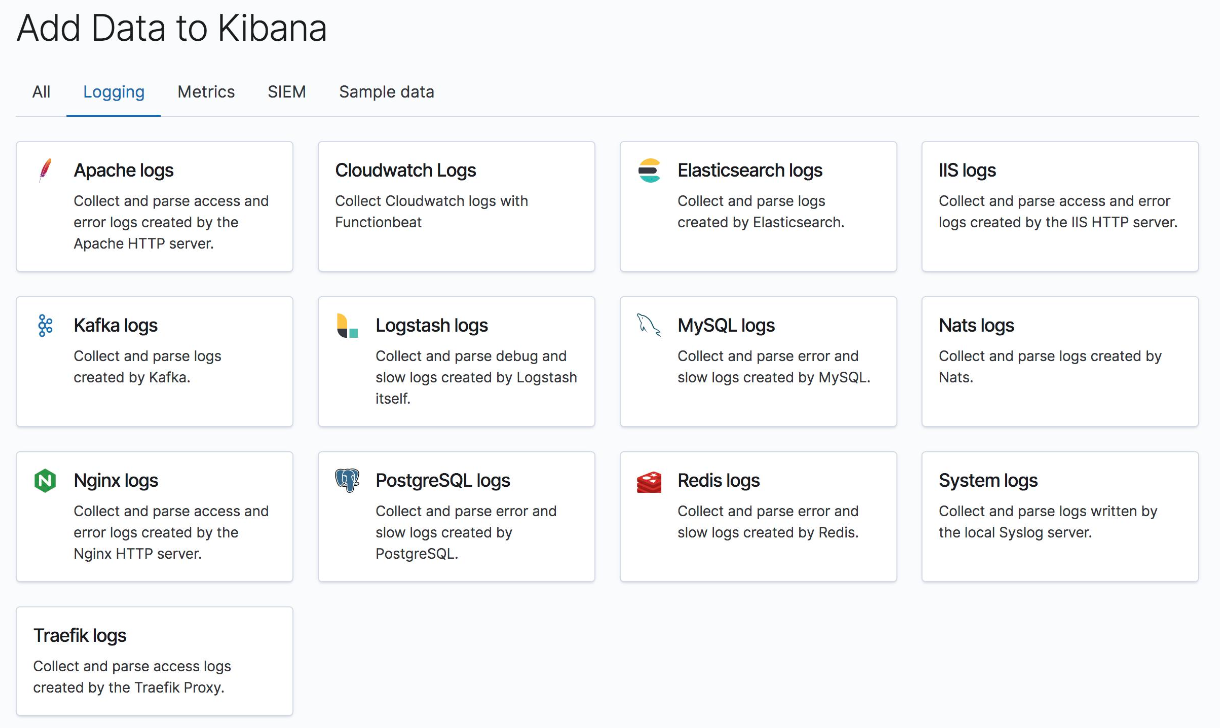Click the Nginx green hexagon icon
The width and height of the screenshot is (1220, 728).
point(45,481)
